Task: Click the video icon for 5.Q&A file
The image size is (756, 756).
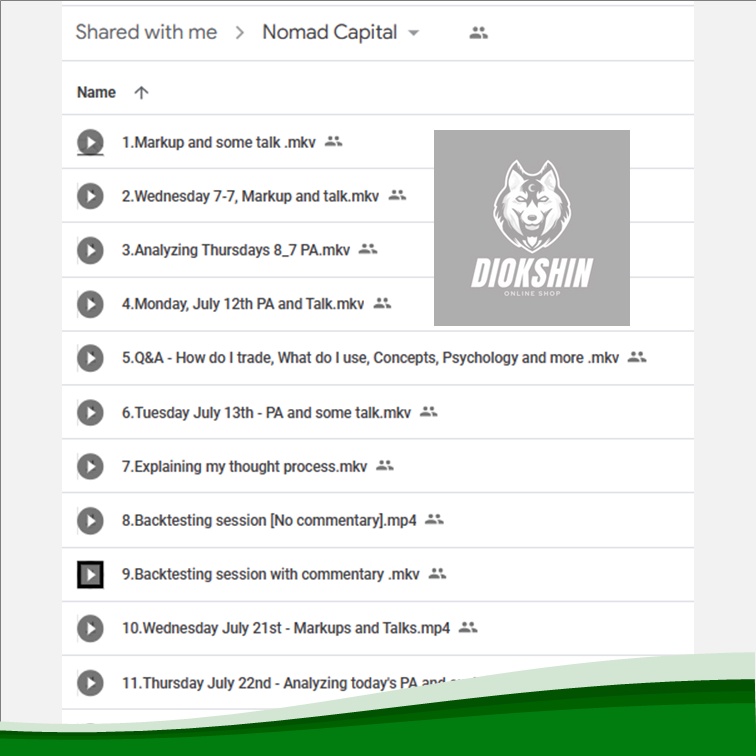Action: pyautogui.click(x=90, y=358)
